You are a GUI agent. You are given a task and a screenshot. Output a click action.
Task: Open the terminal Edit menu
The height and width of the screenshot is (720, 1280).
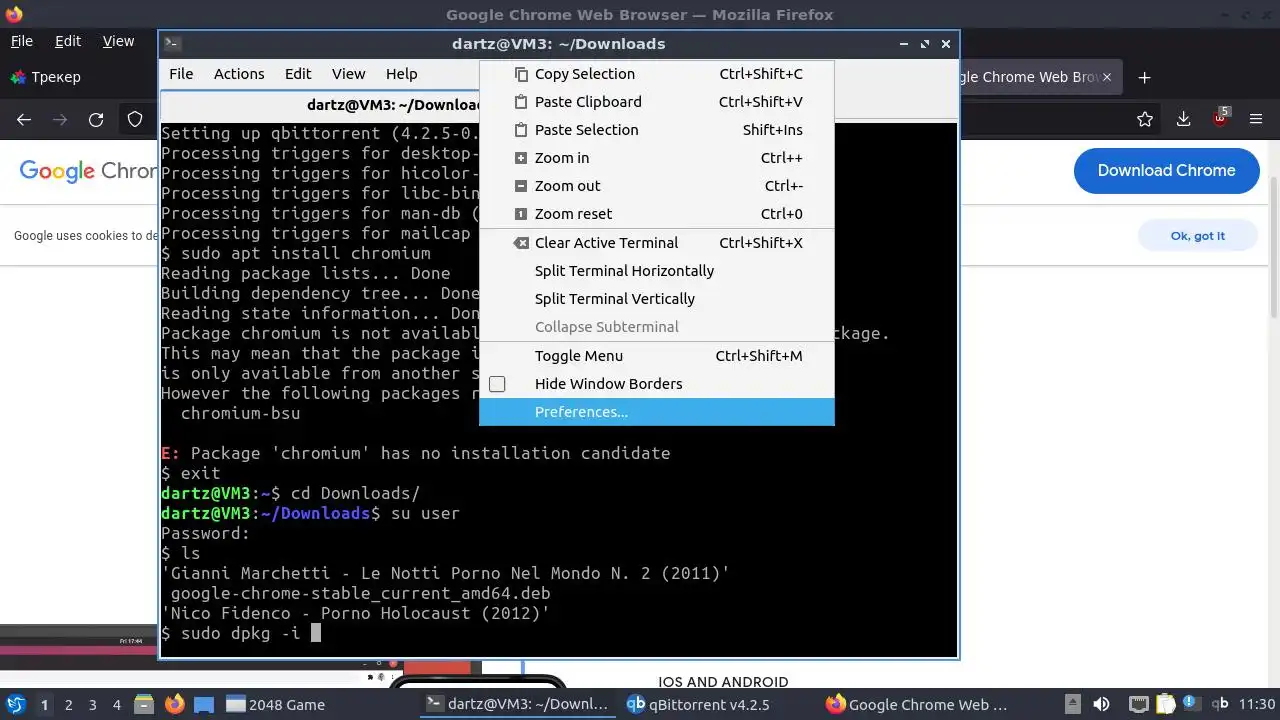pos(298,74)
